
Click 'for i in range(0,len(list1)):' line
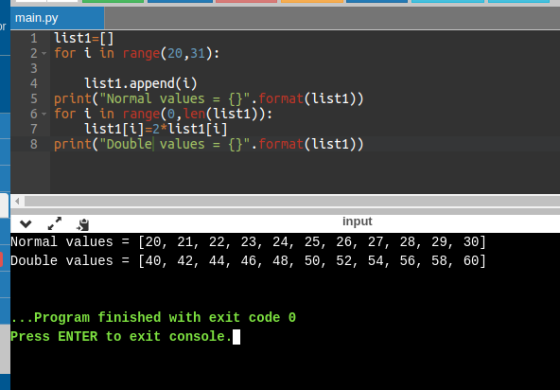click(163, 114)
